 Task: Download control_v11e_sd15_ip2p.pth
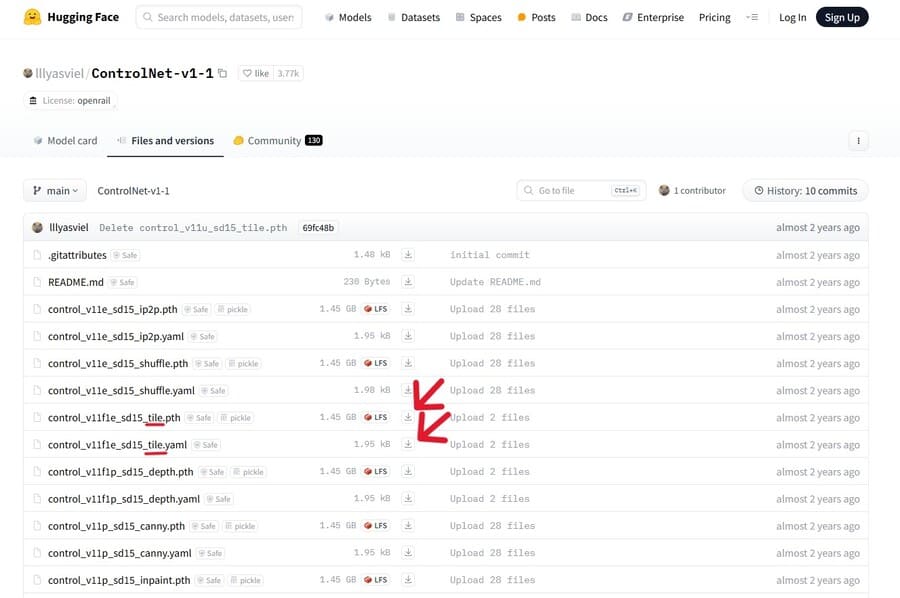pos(408,308)
